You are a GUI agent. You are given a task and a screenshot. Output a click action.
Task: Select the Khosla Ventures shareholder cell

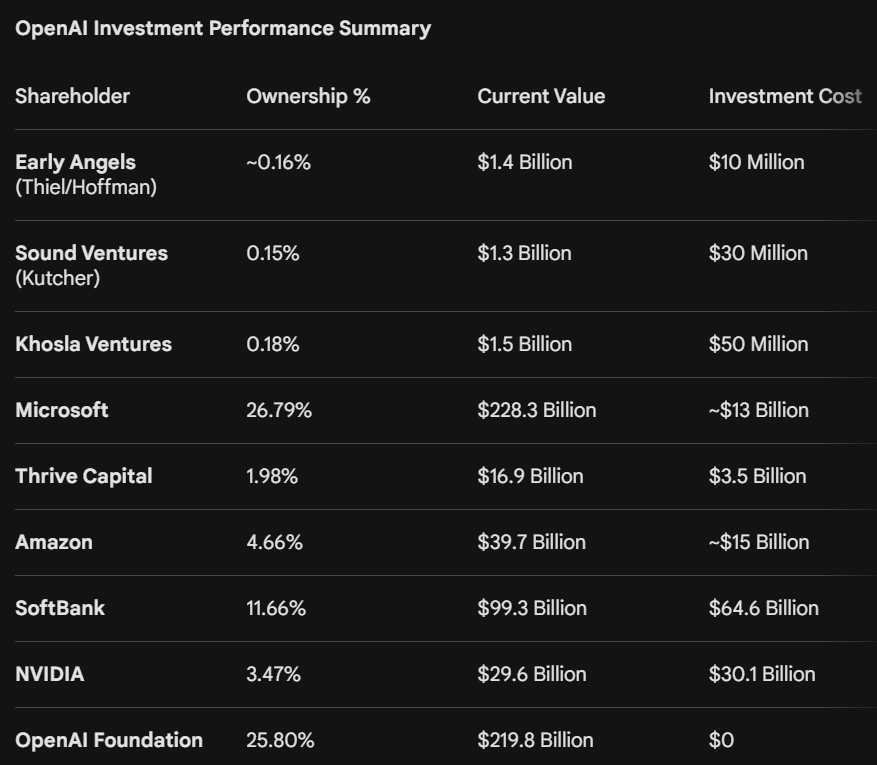(93, 344)
